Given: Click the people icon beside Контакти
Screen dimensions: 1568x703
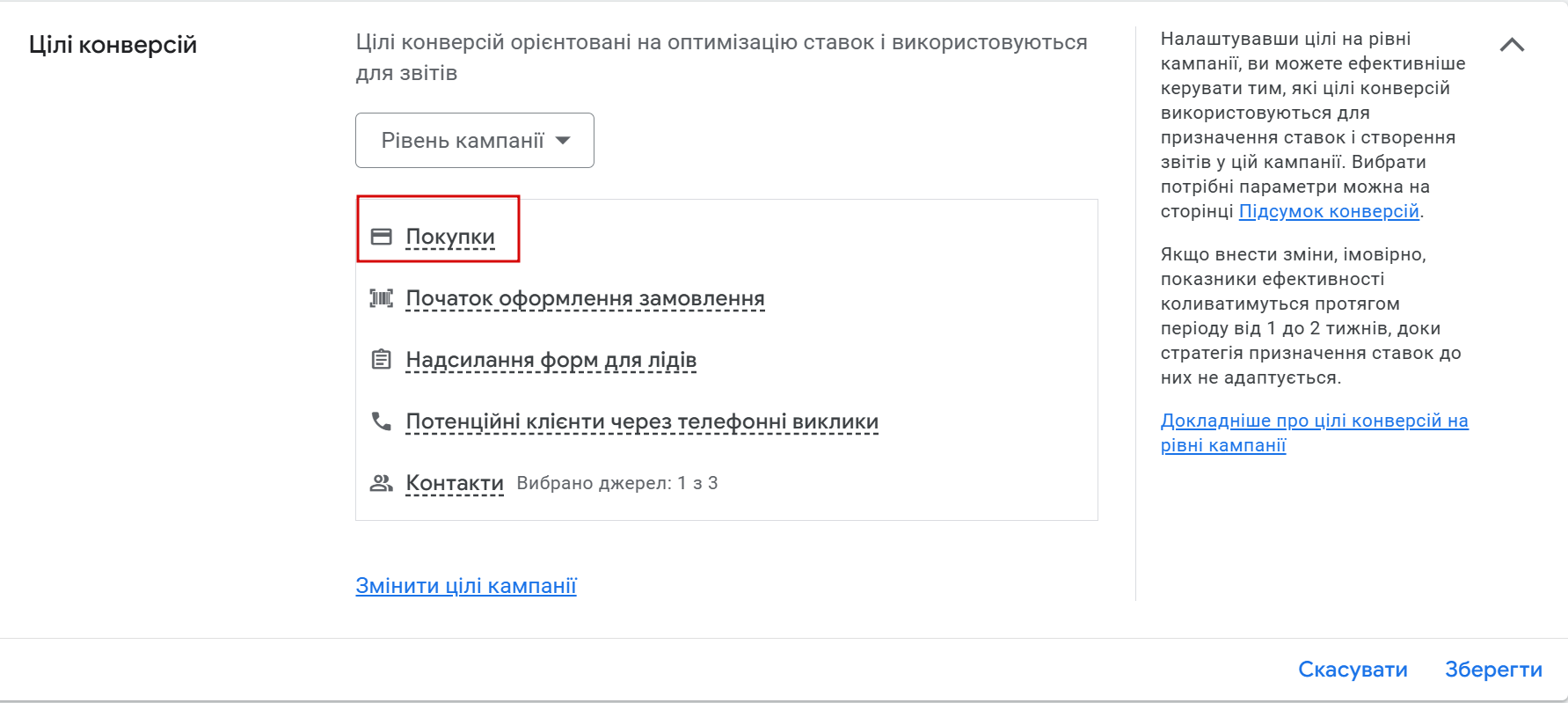Looking at the screenshot, I should coord(381,483).
